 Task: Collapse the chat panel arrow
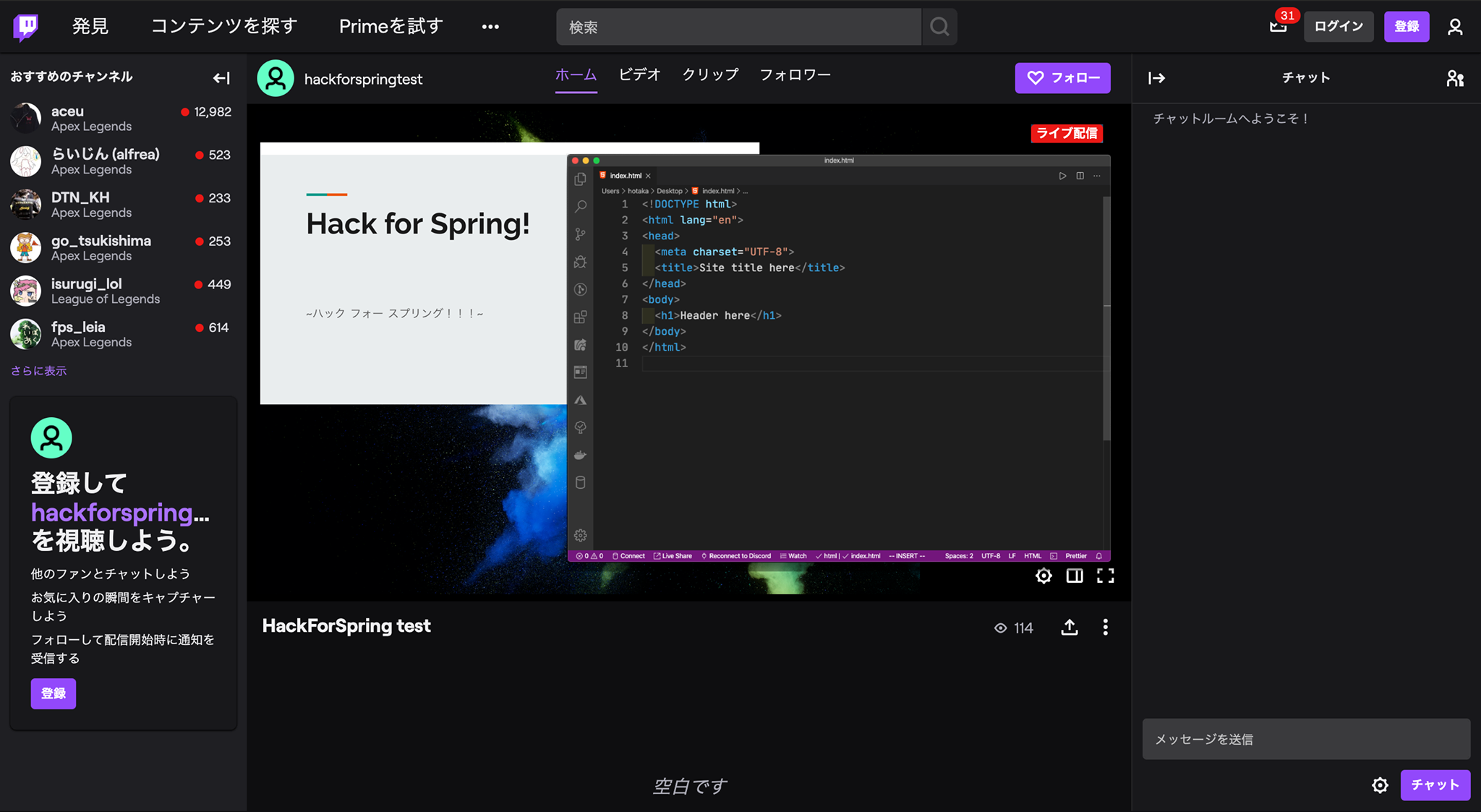(x=1156, y=77)
